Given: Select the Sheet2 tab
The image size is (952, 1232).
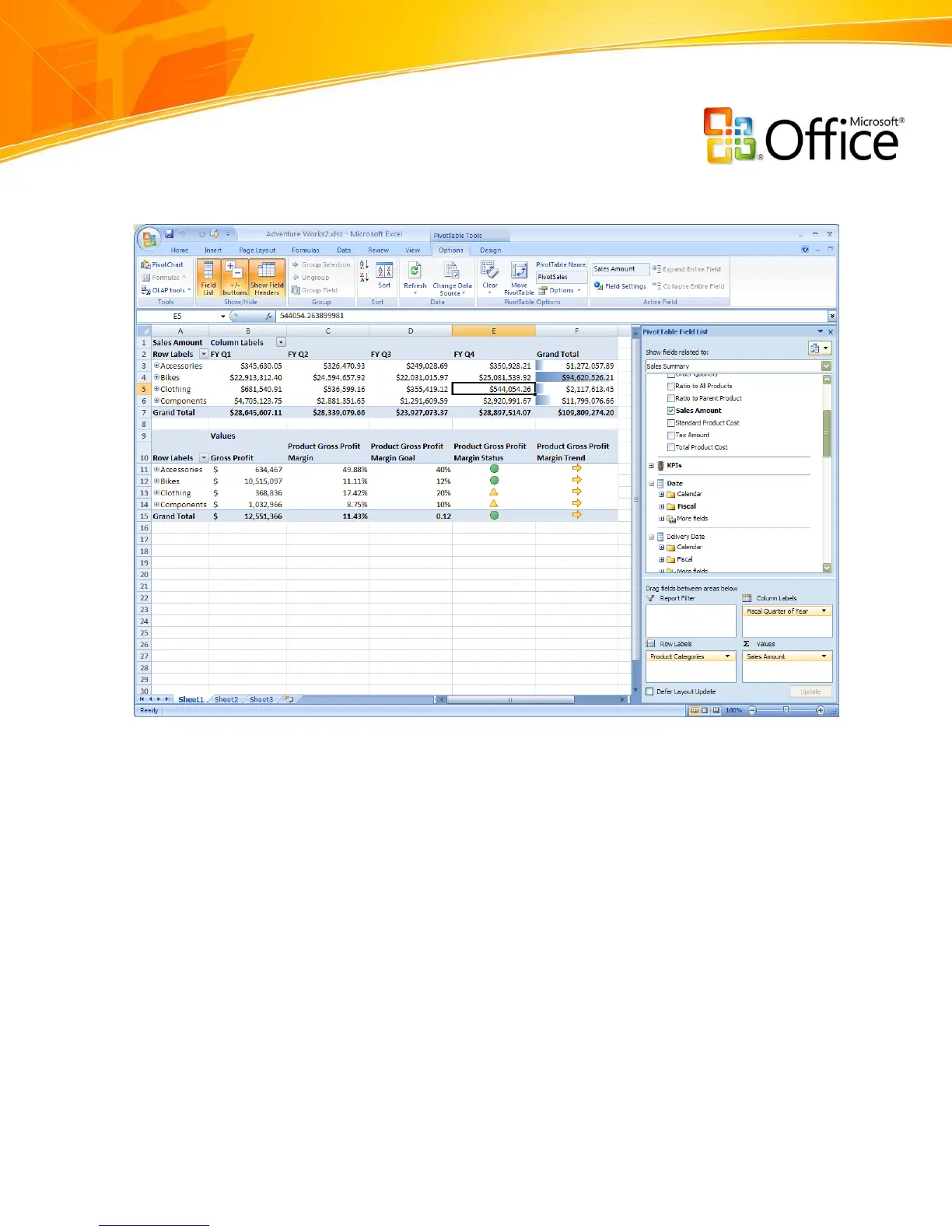Looking at the screenshot, I should (226, 700).
